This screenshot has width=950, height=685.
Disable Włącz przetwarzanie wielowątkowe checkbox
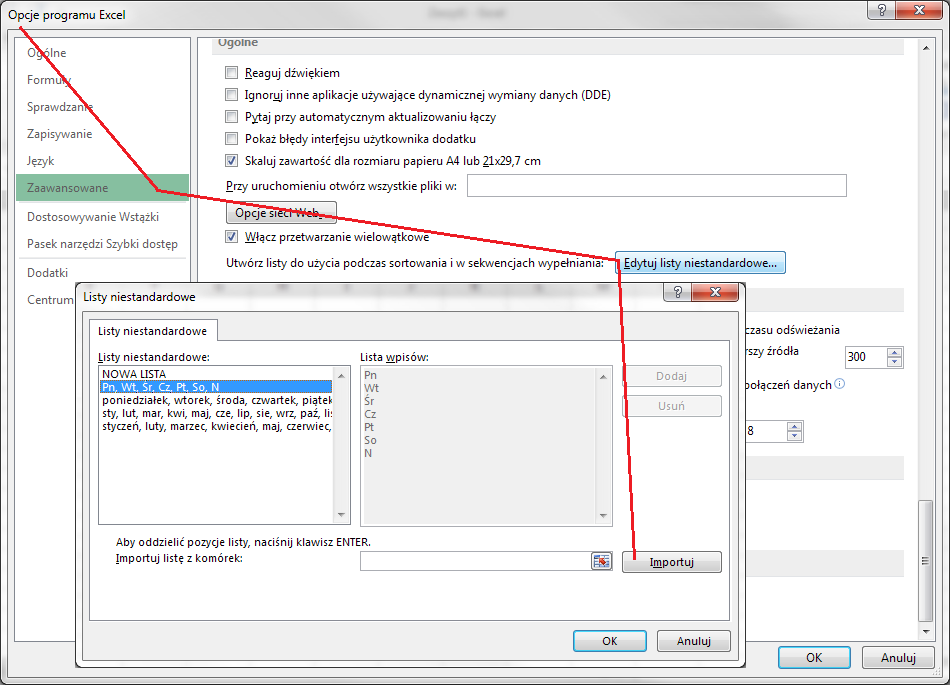click(x=231, y=236)
